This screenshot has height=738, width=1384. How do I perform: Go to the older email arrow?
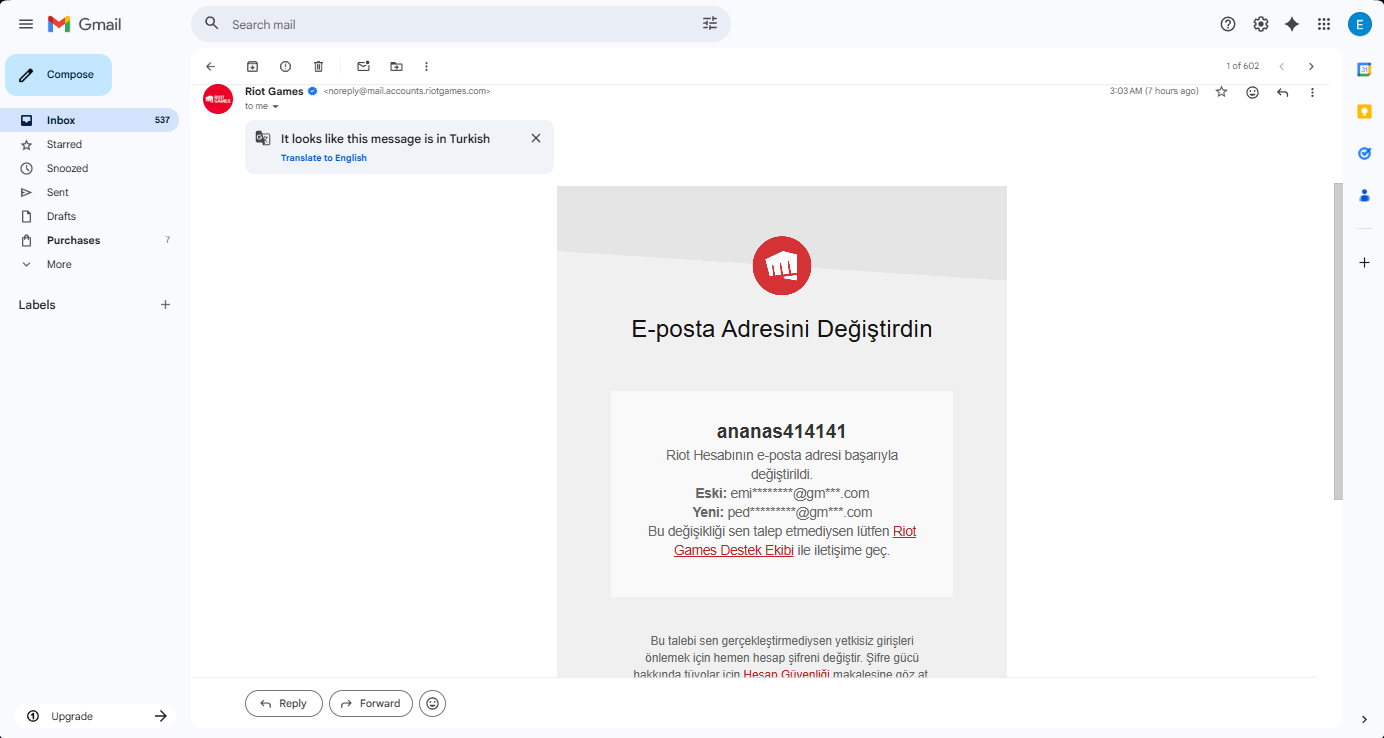click(1311, 66)
